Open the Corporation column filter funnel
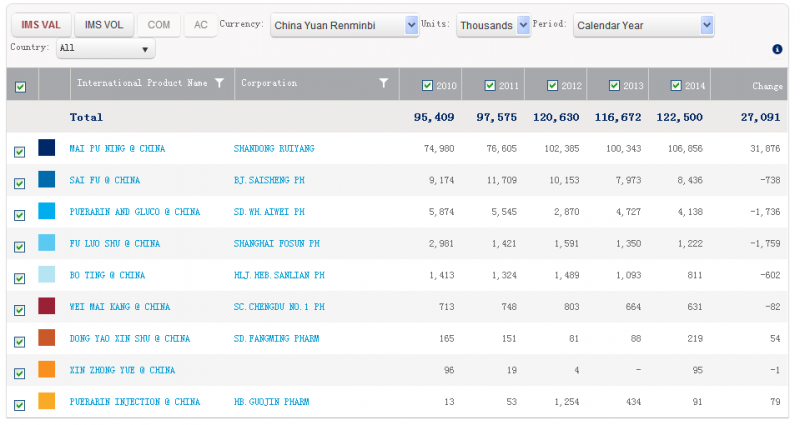The width and height of the screenshot is (800, 425). point(384,83)
